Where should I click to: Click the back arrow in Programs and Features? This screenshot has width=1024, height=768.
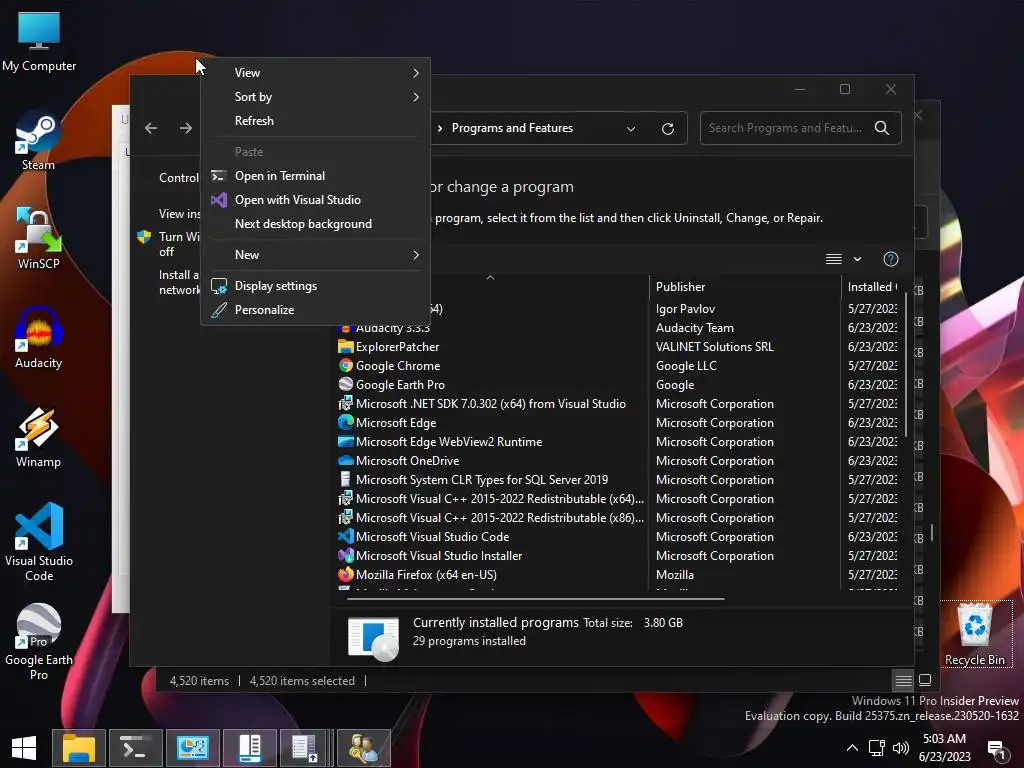point(151,128)
